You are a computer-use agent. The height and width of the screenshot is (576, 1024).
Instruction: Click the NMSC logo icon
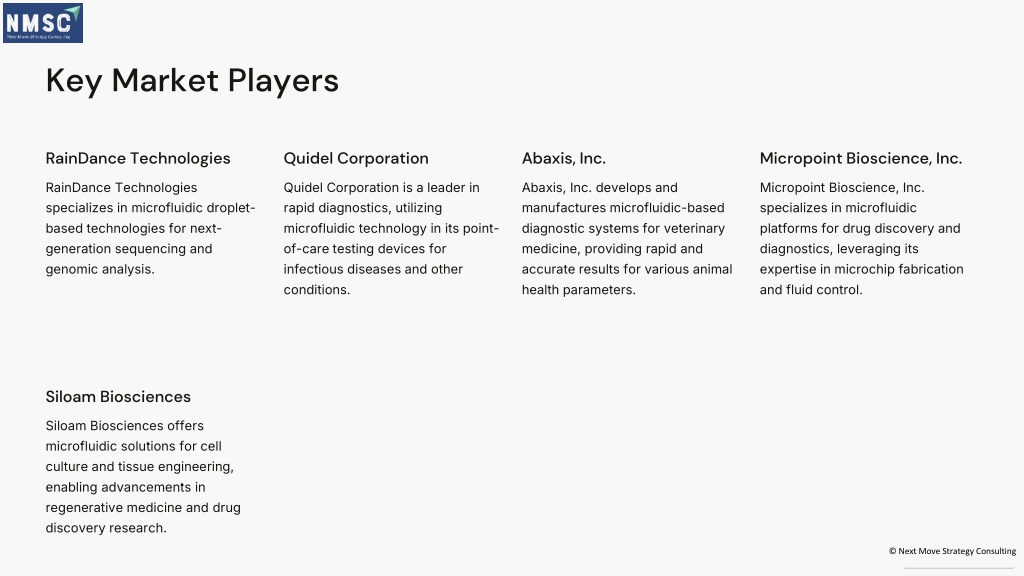pos(42,23)
